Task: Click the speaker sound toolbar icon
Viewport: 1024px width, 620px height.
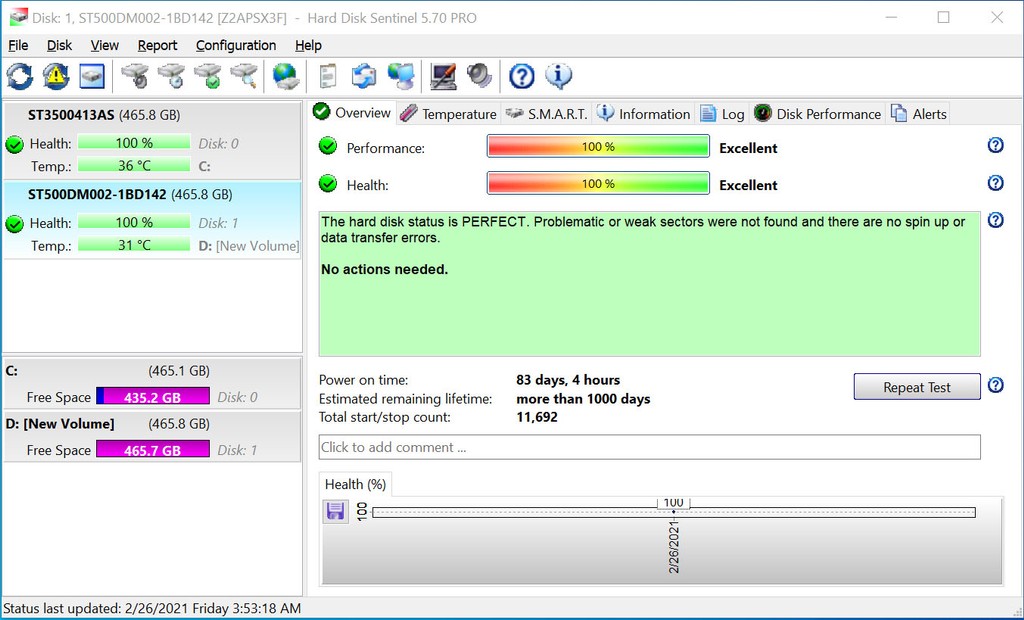Action: tap(479, 76)
